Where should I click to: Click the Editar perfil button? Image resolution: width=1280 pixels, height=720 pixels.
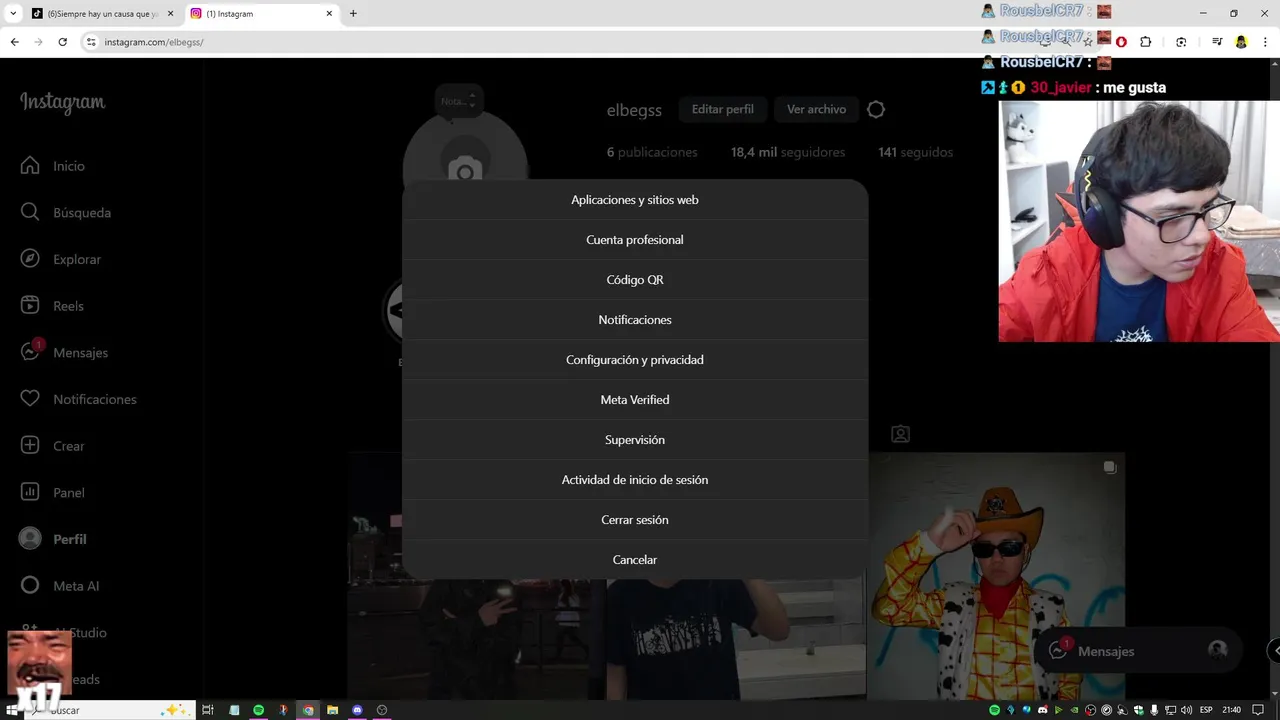click(x=723, y=110)
